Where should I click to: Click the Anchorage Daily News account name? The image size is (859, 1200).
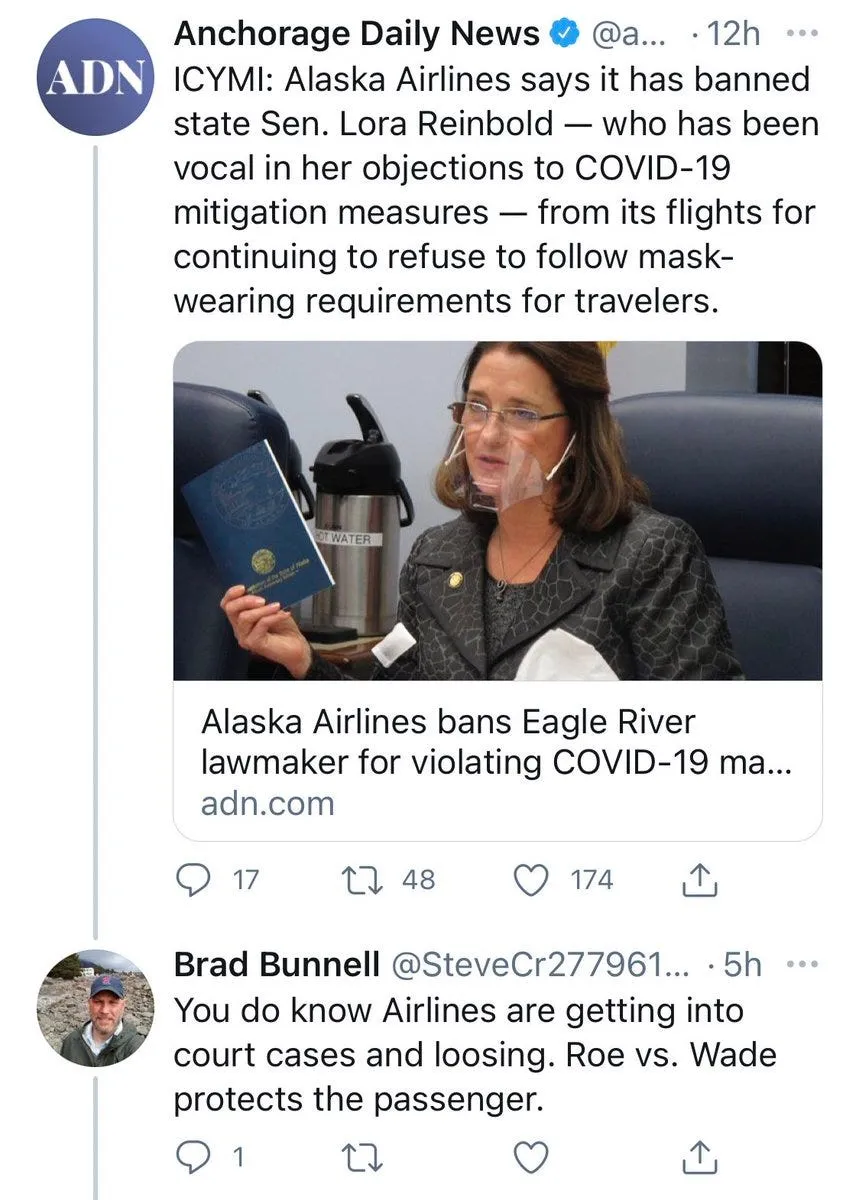(x=356, y=34)
